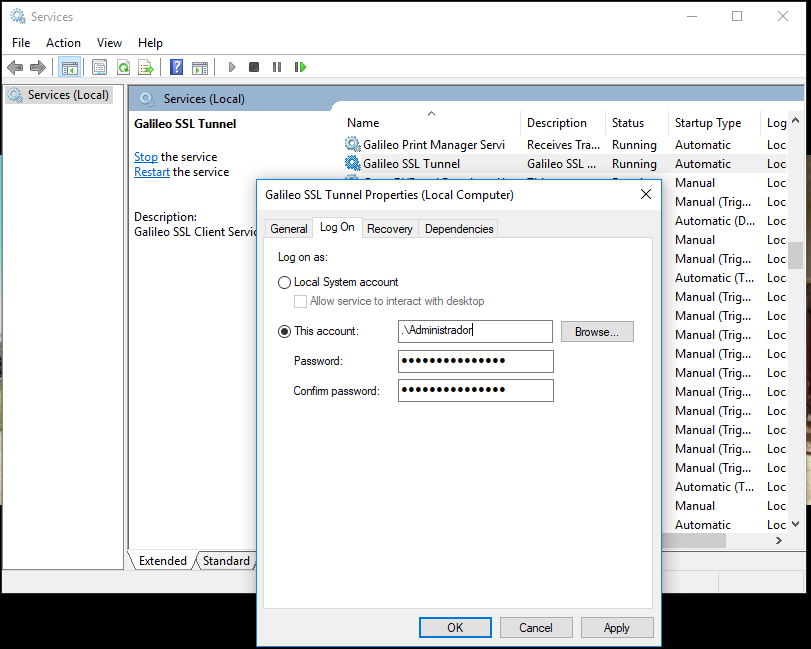This screenshot has width=811, height=649.
Task: Open the Action menu
Action: (x=63, y=43)
